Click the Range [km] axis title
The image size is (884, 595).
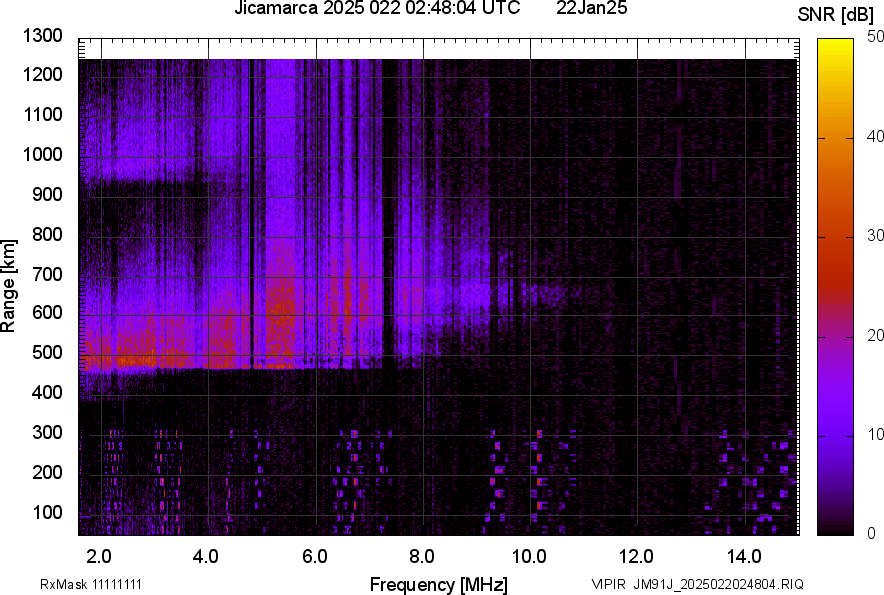[x=9, y=286]
